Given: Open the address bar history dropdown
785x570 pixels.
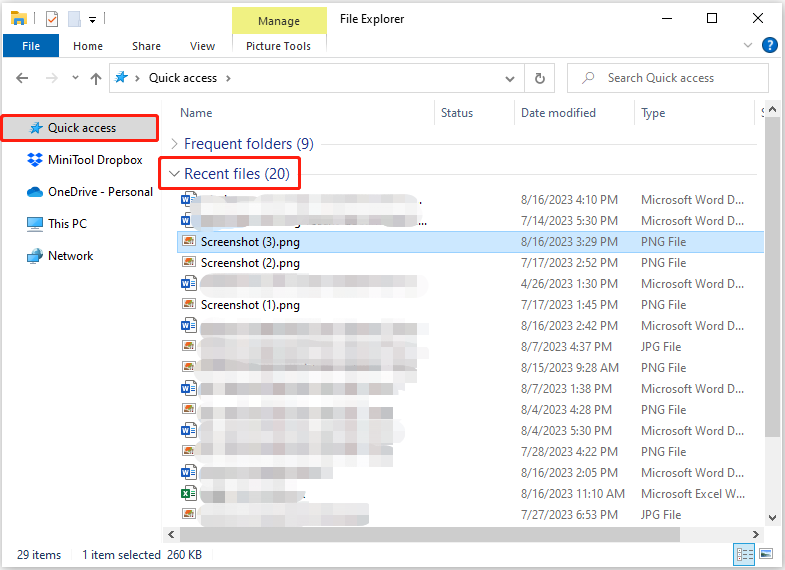Looking at the screenshot, I should [x=510, y=79].
